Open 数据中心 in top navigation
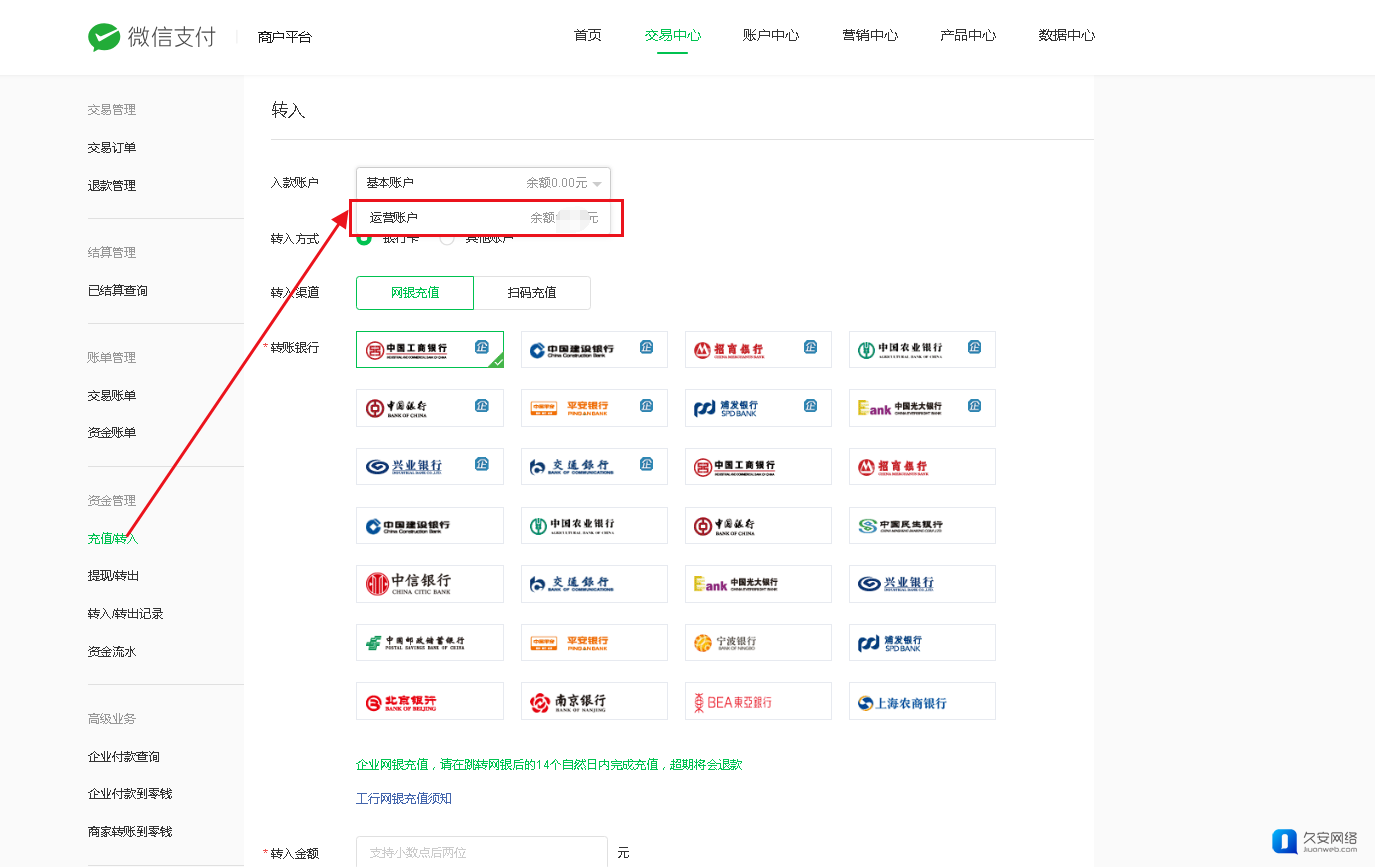Image resolution: width=1375 pixels, height=867 pixels. pyautogui.click(x=1067, y=36)
